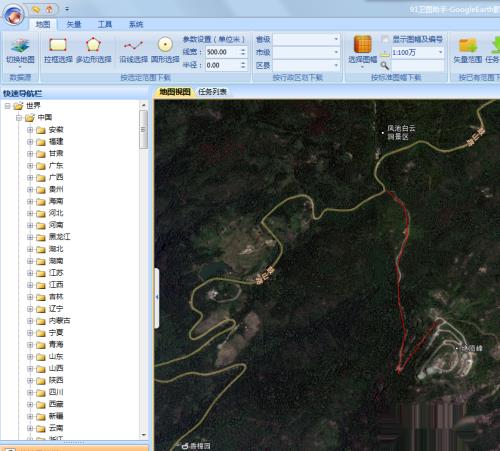The width and height of the screenshot is (500, 451).
Task: Open the 任务列表 tab
Action: tap(212, 92)
